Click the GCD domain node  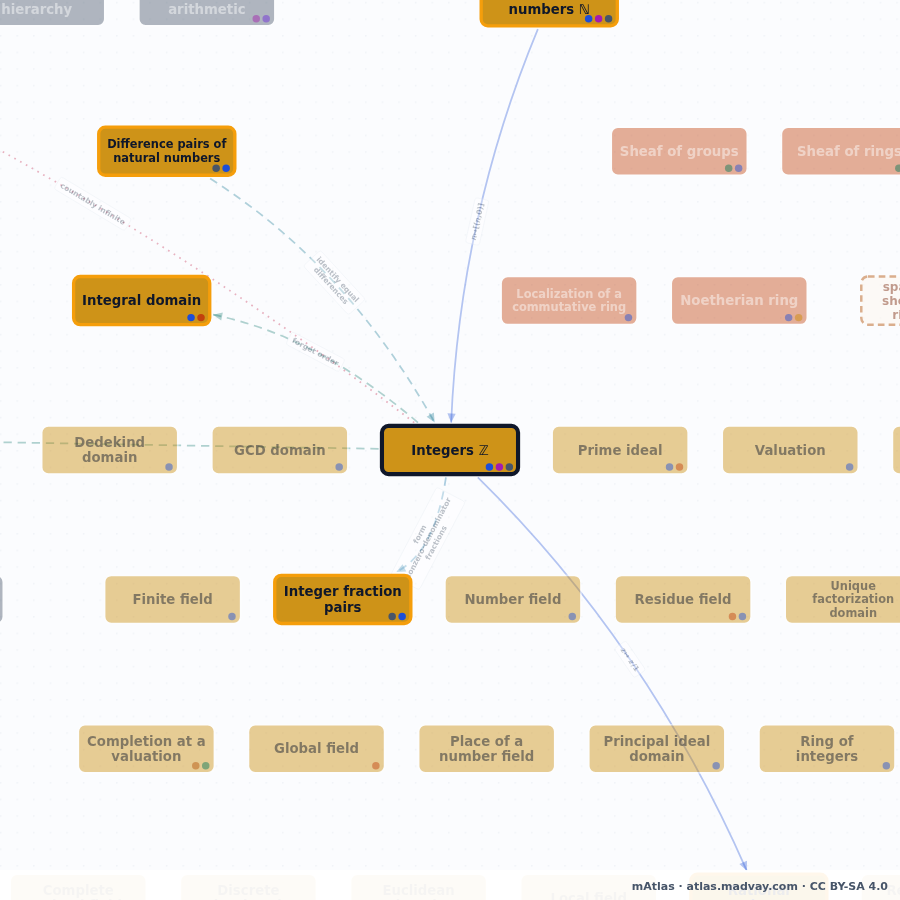click(280, 450)
